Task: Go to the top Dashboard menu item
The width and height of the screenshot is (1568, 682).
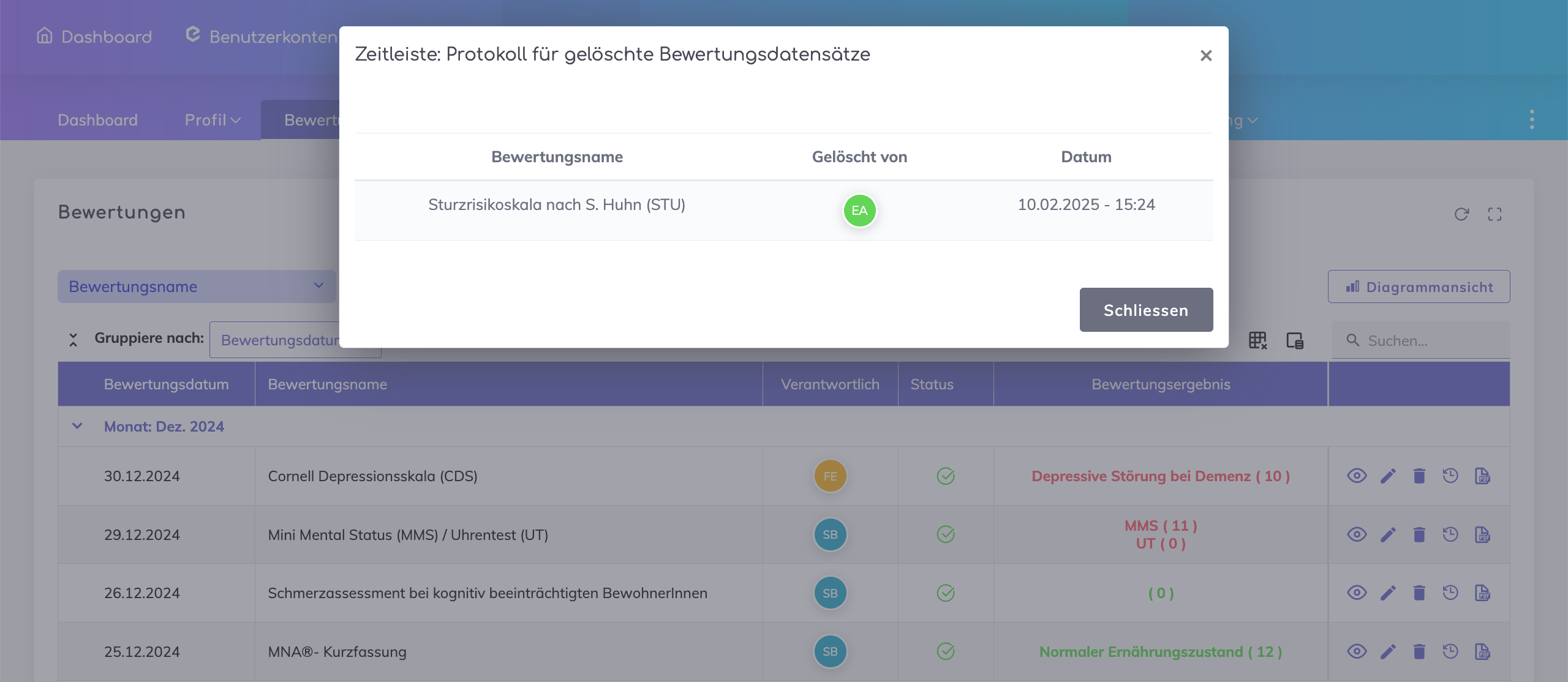Action: coord(94,37)
